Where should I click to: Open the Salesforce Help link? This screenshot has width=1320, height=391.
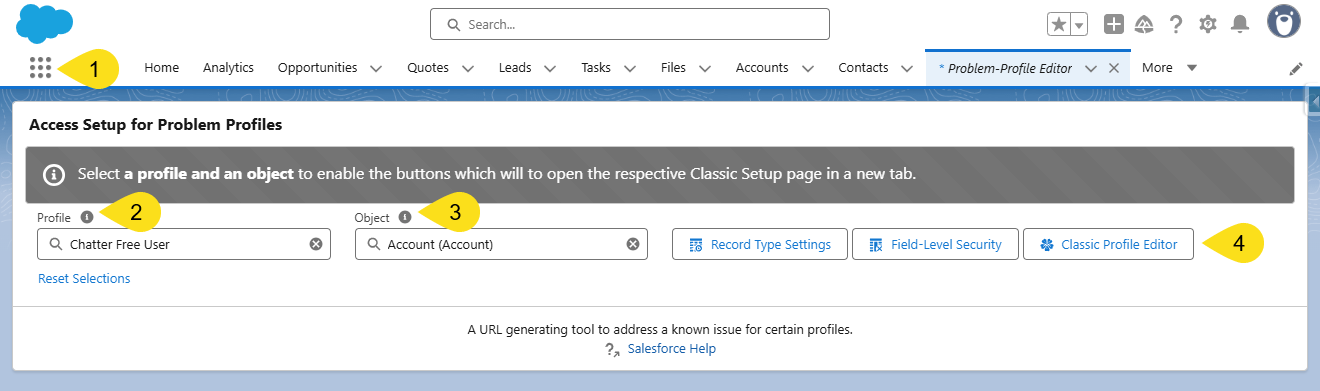pyautogui.click(x=671, y=349)
